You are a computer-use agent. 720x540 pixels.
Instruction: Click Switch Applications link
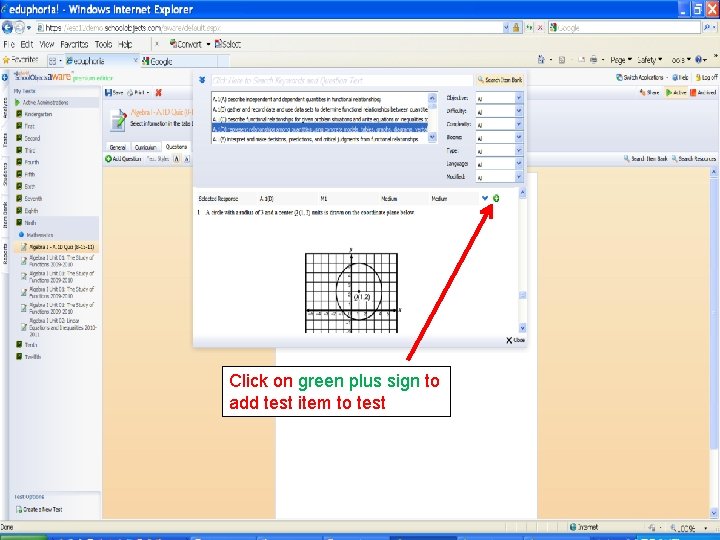tap(640, 78)
